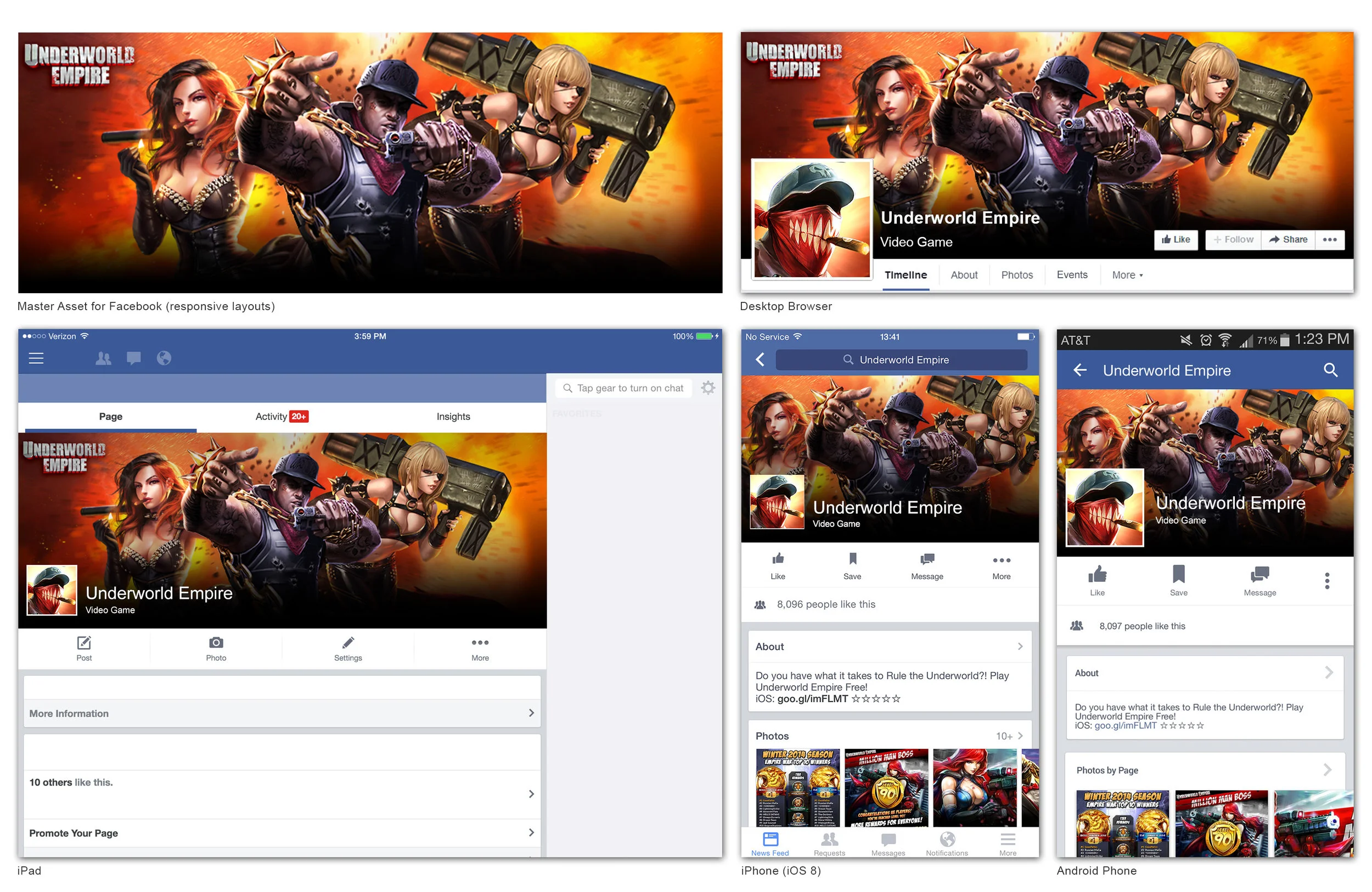Tap back chevron in iPhone header
Screen dimensions: 1372x892
pos(760,359)
